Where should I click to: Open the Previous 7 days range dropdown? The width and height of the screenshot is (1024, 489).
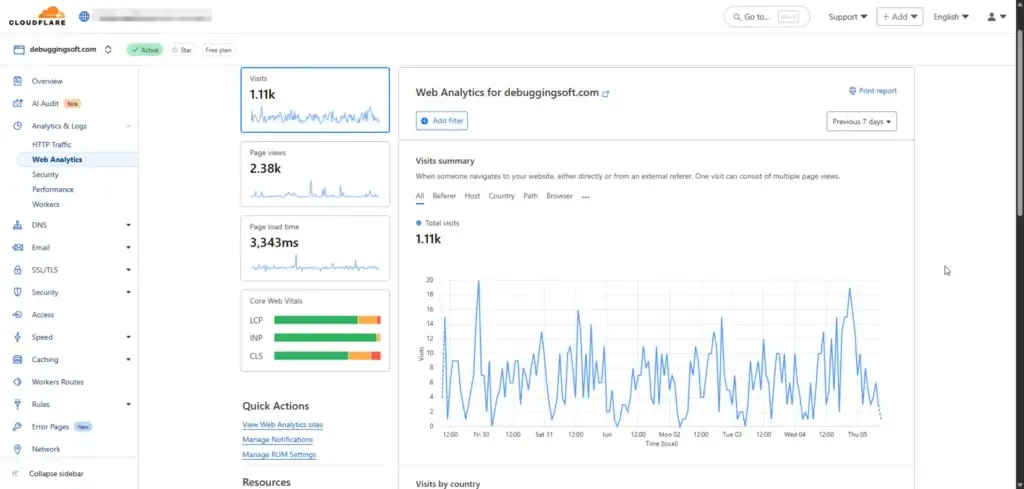[861, 121]
